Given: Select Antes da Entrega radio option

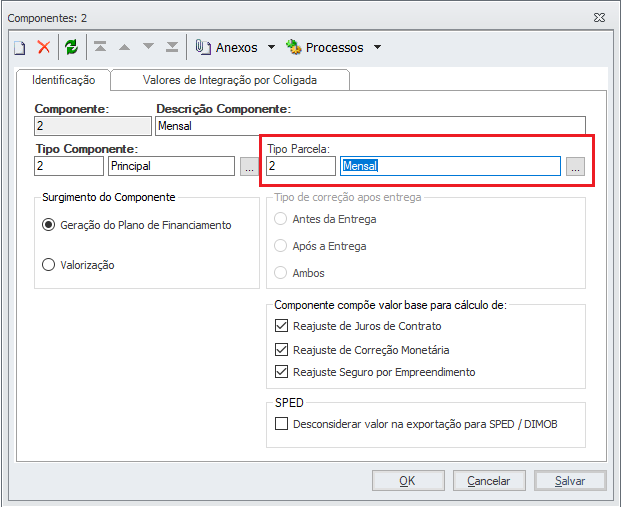Looking at the screenshot, I should click(x=280, y=219).
